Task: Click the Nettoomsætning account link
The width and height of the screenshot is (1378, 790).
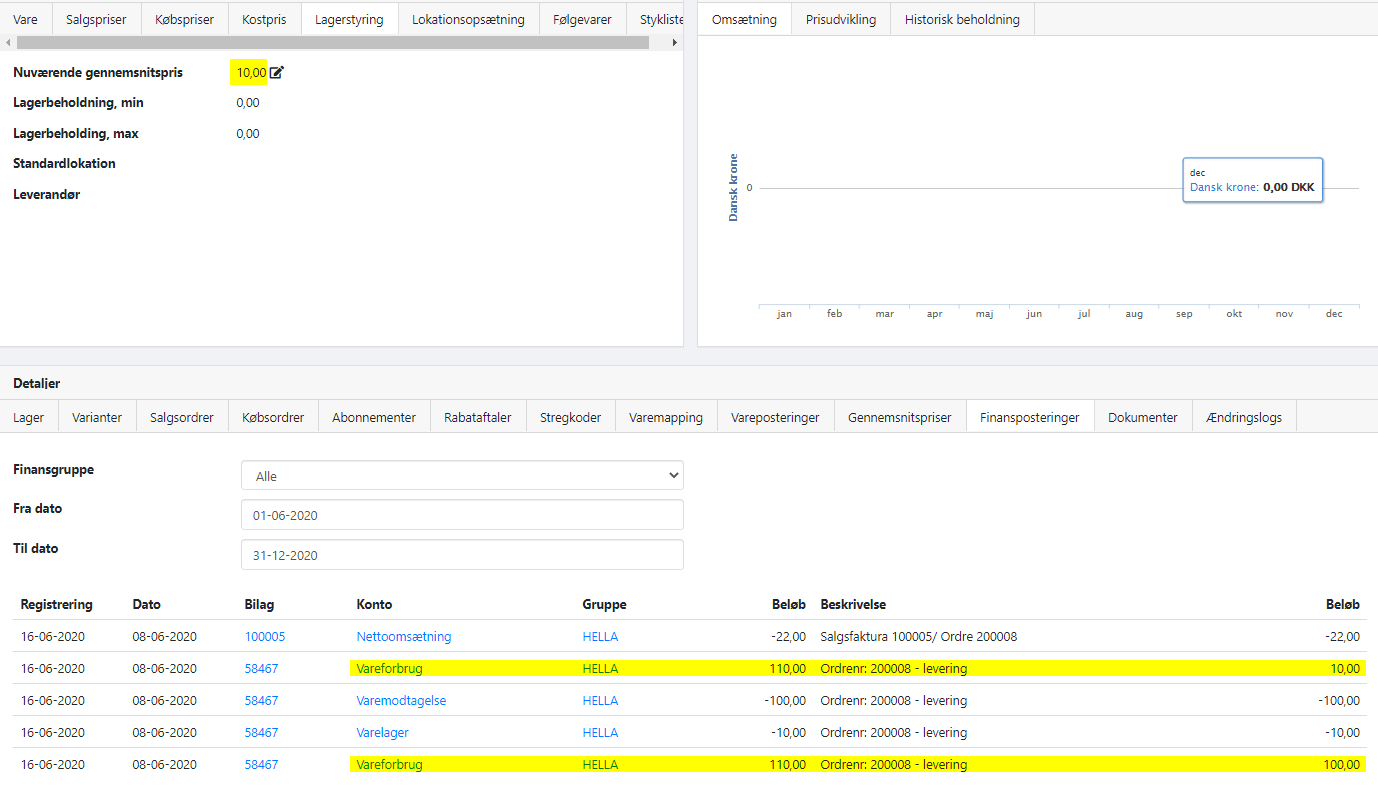Action: (x=404, y=637)
